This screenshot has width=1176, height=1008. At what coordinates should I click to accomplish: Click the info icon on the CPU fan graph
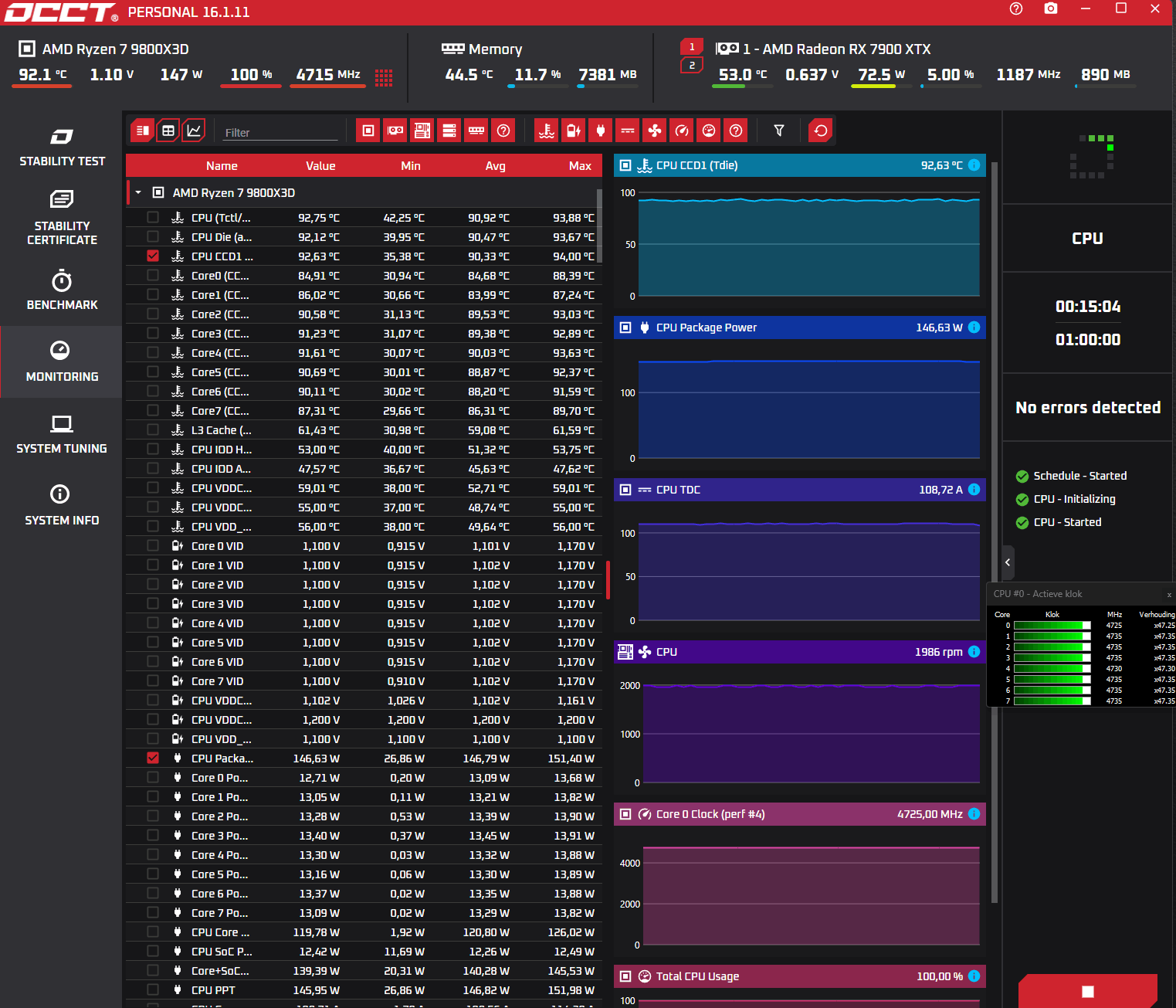click(974, 652)
